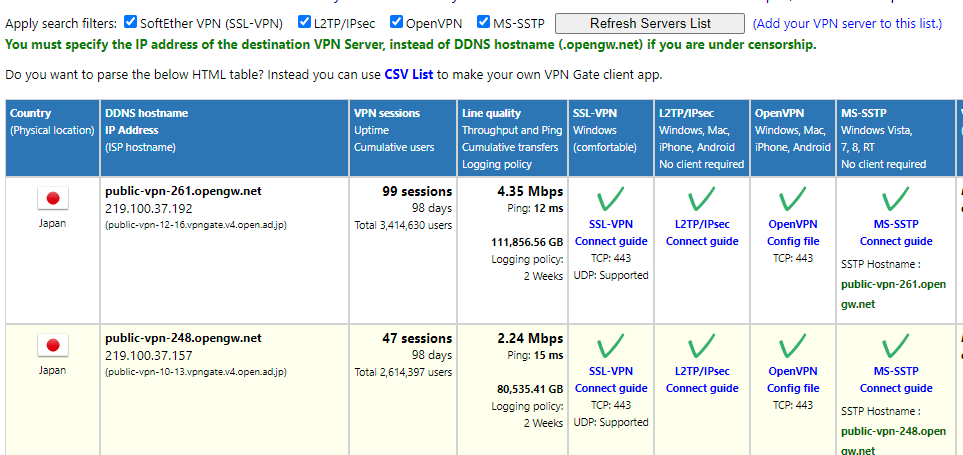Click the L2TP/IPsec column header
Viewport: 963px width, 455px height.
point(702,138)
